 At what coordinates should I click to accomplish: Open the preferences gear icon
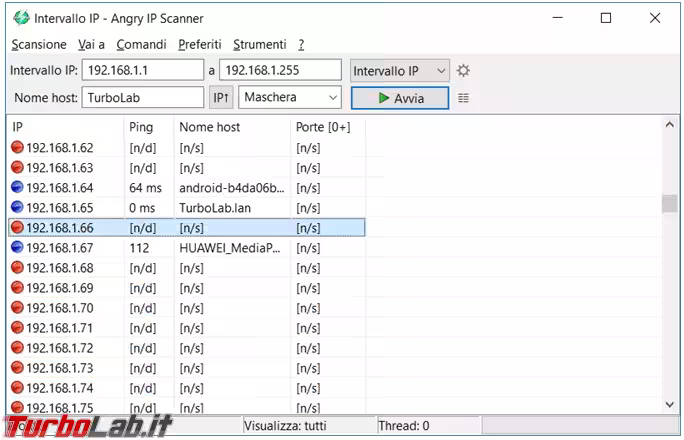pos(463,71)
